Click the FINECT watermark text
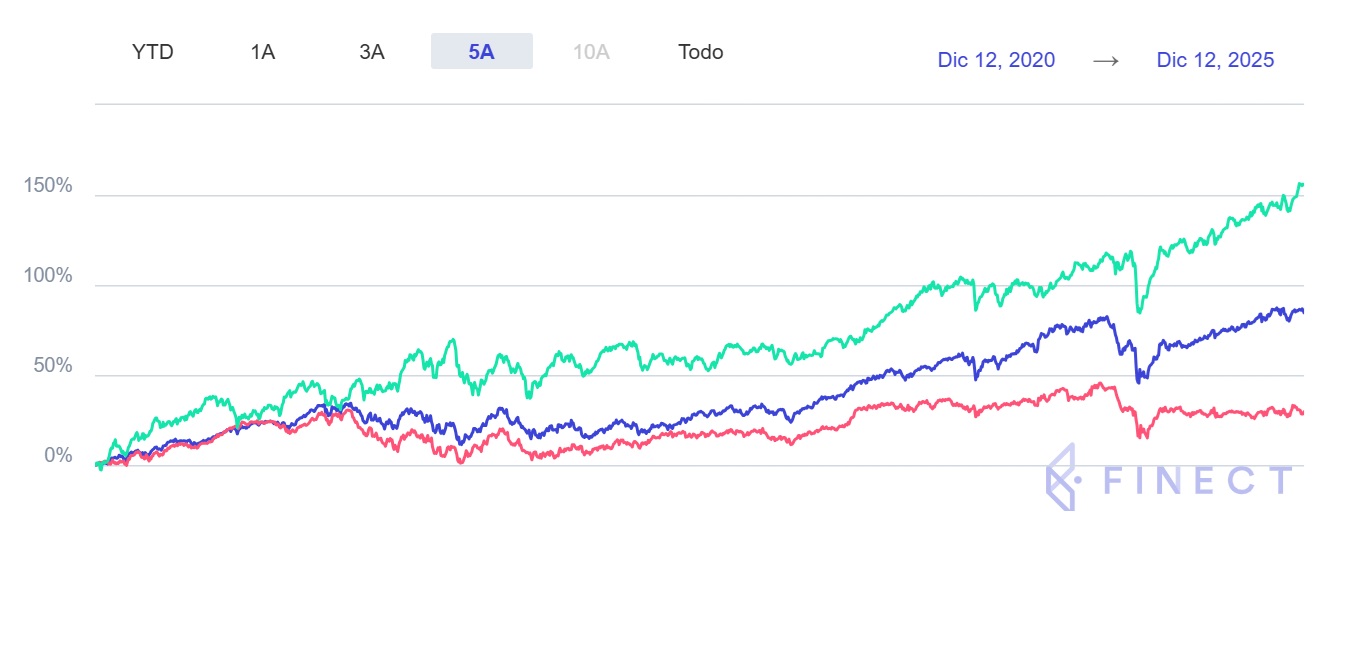Viewport: 1357px width, 648px height. click(x=1198, y=481)
